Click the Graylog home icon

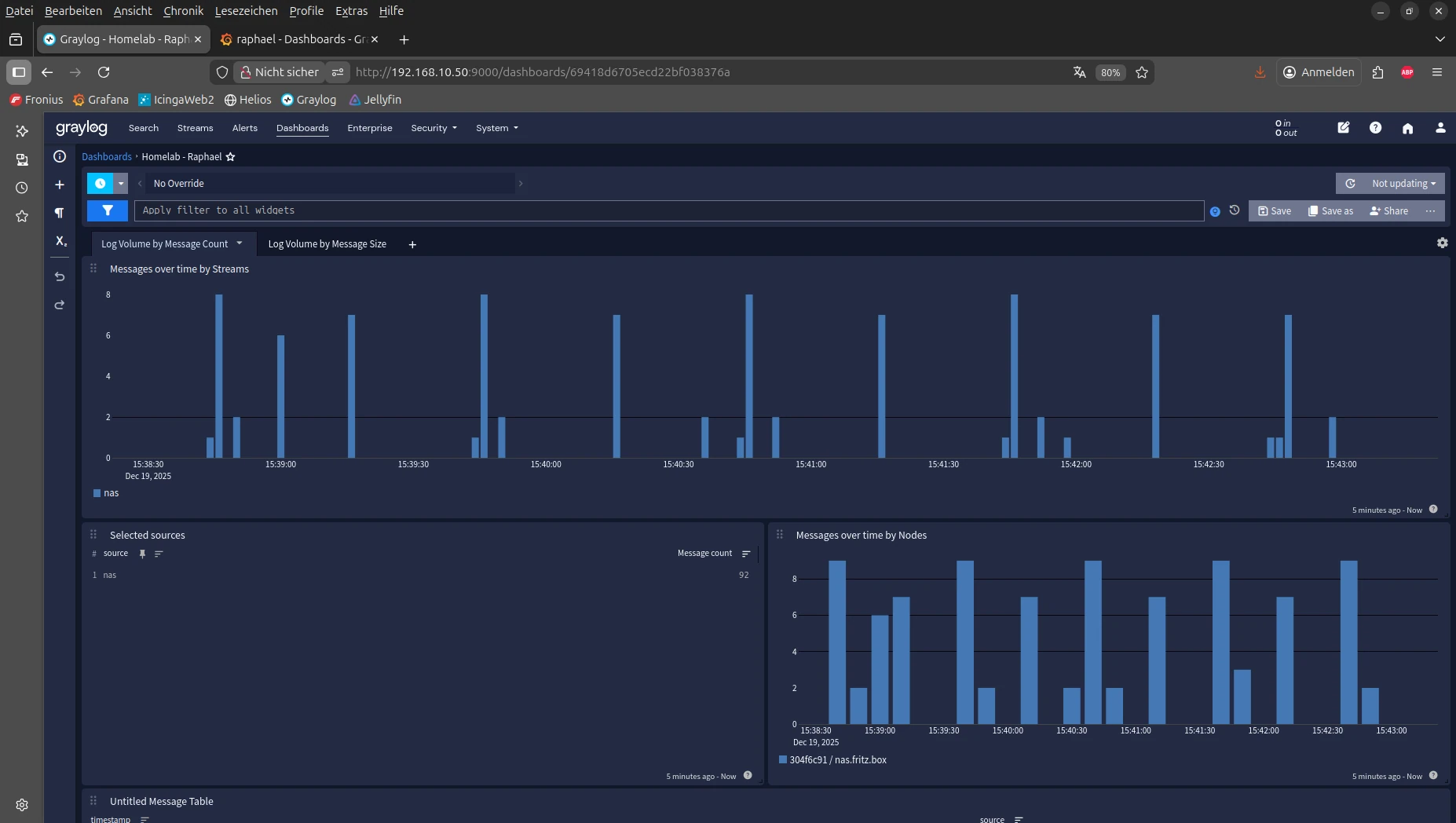pos(1407,128)
